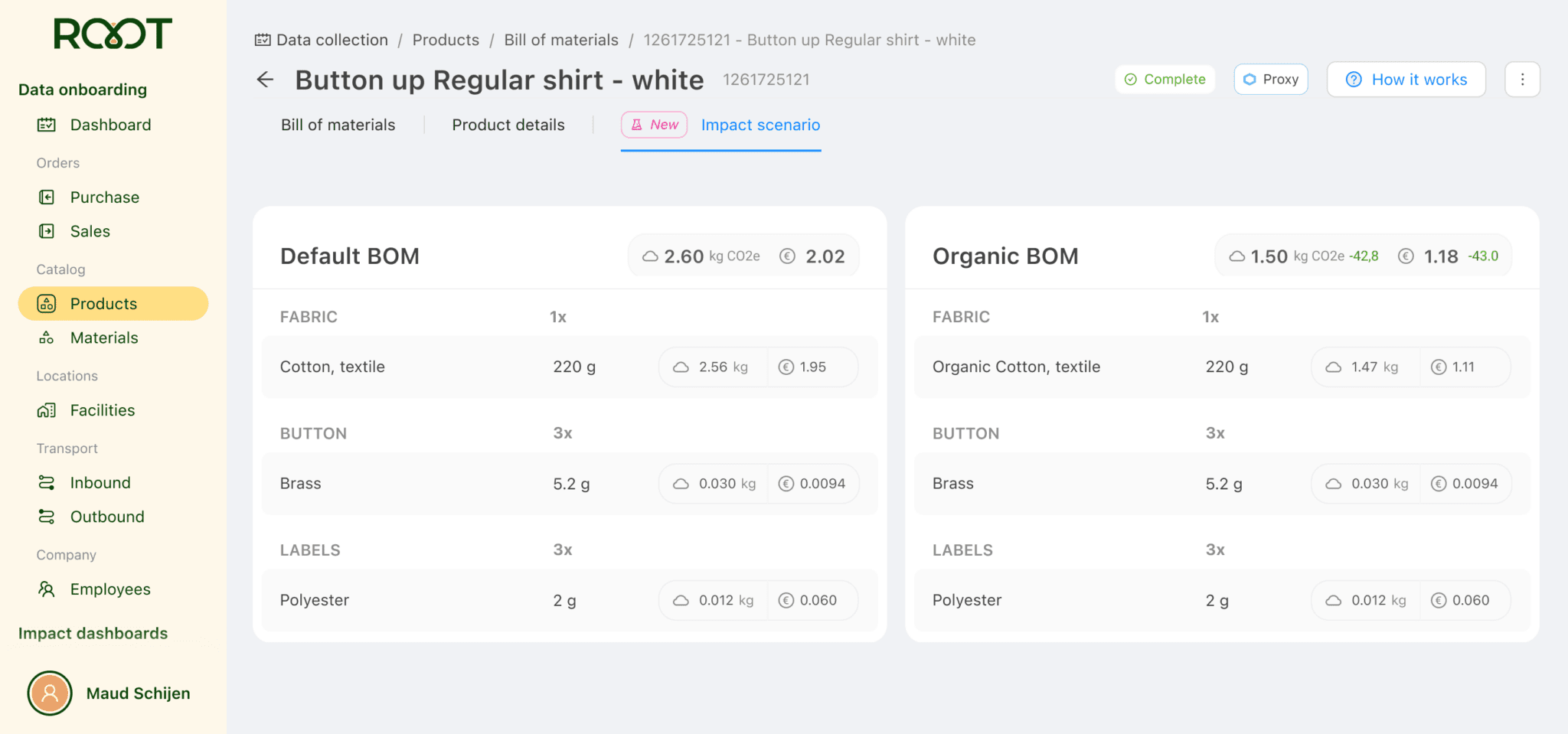This screenshot has width=1568, height=734.
Task: Open the Dashboard from the sidebar
Action: coord(47,124)
